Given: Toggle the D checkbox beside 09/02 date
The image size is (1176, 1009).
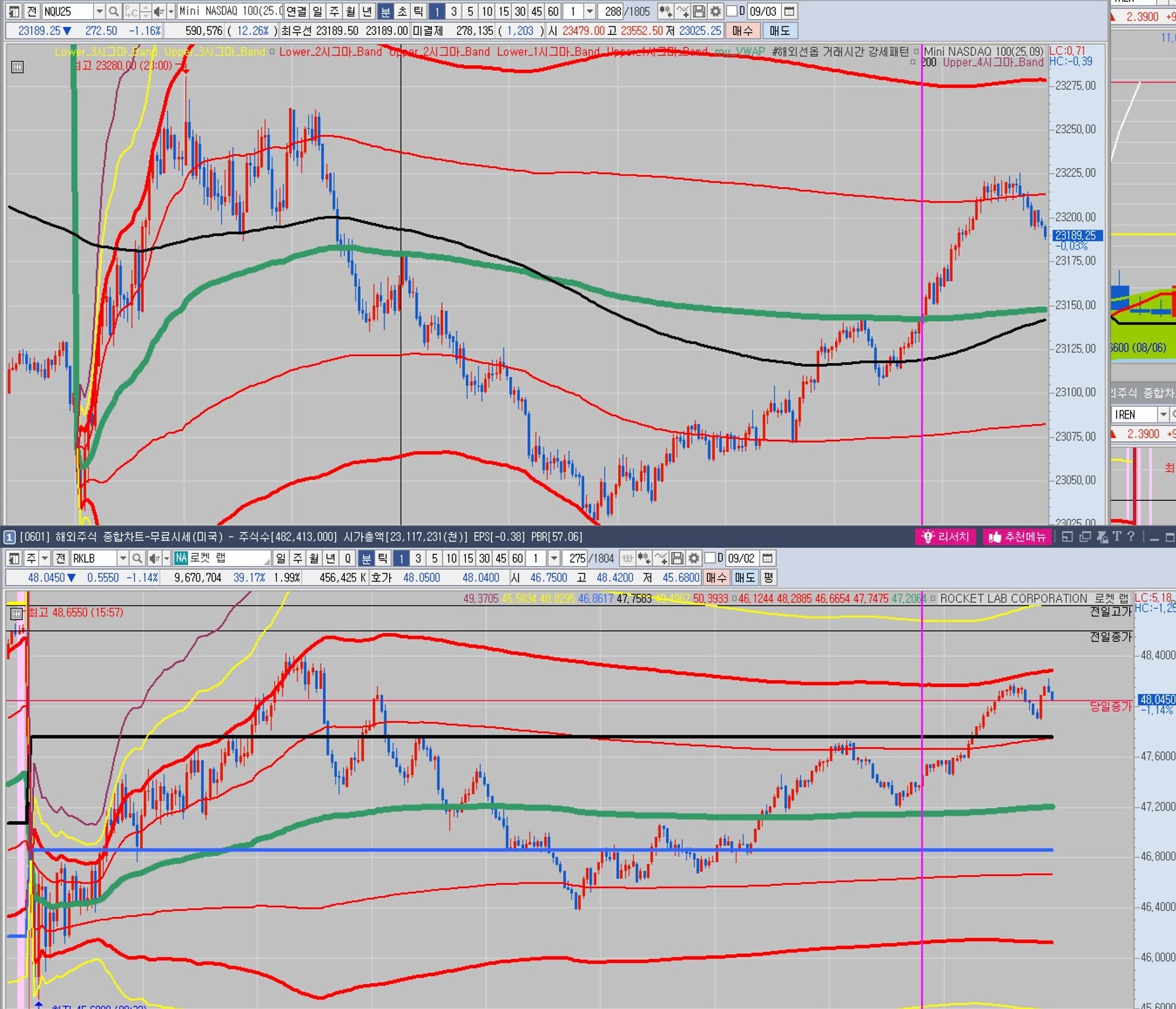Looking at the screenshot, I should 710,558.
